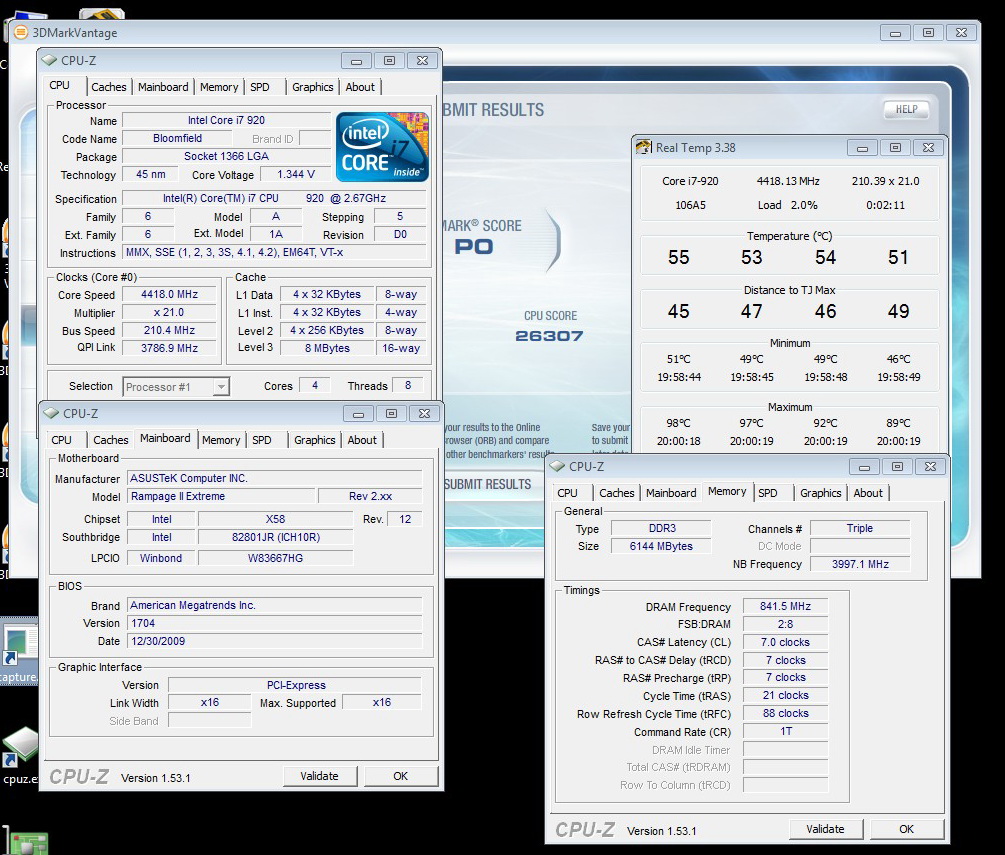
Task: Click the BIOS date 12/30/2009 field
Action: (x=274, y=641)
